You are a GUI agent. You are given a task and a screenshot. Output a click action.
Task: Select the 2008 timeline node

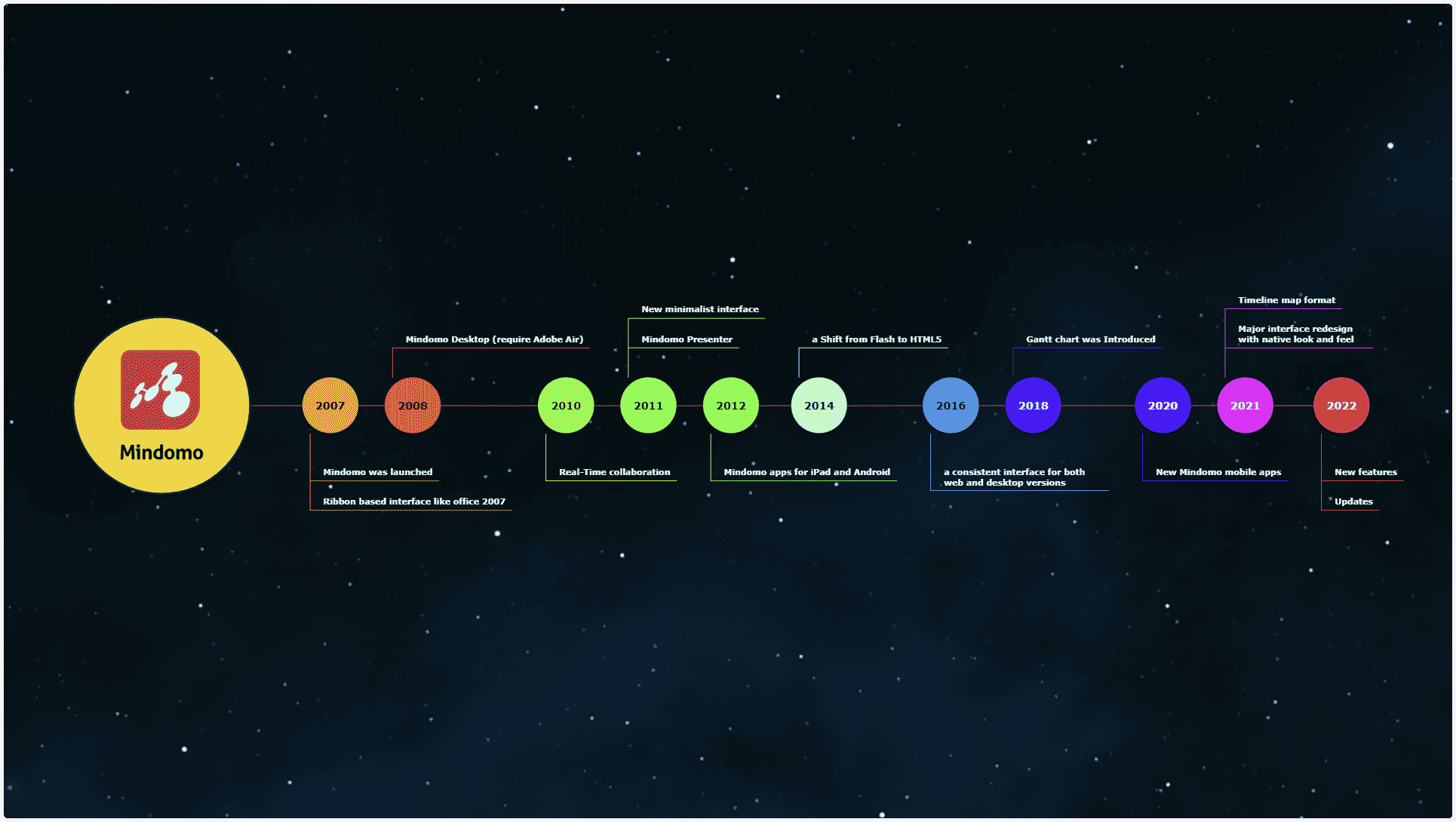tap(413, 406)
